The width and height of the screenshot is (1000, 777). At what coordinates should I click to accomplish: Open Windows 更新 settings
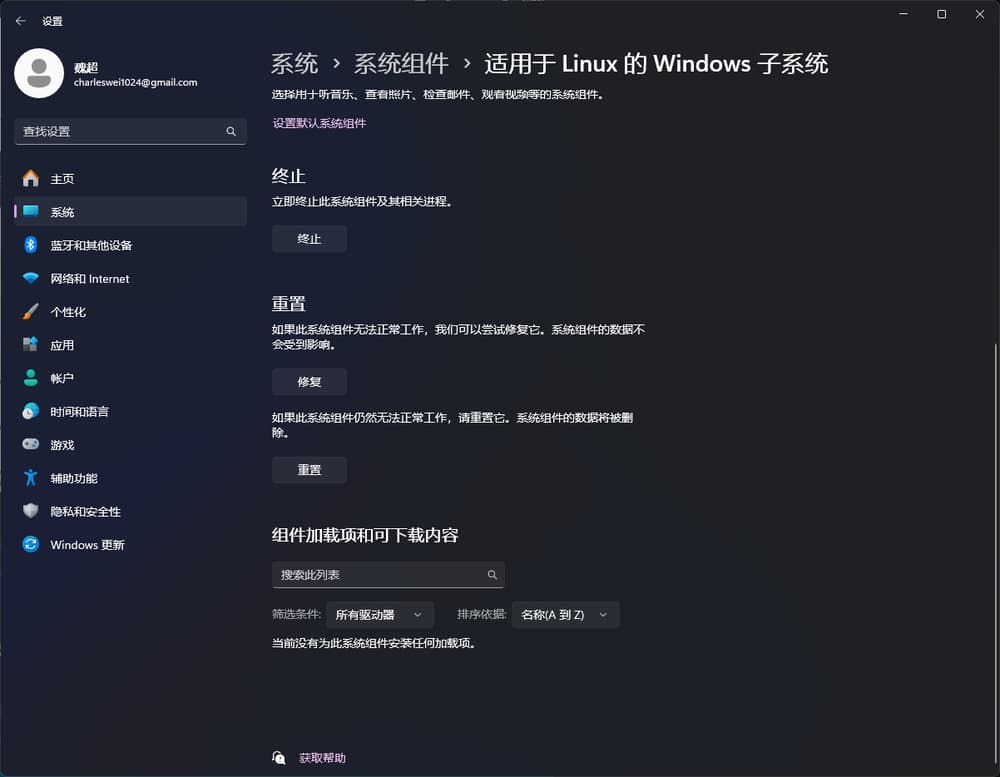pyautogui.click(x=130, y=544)
